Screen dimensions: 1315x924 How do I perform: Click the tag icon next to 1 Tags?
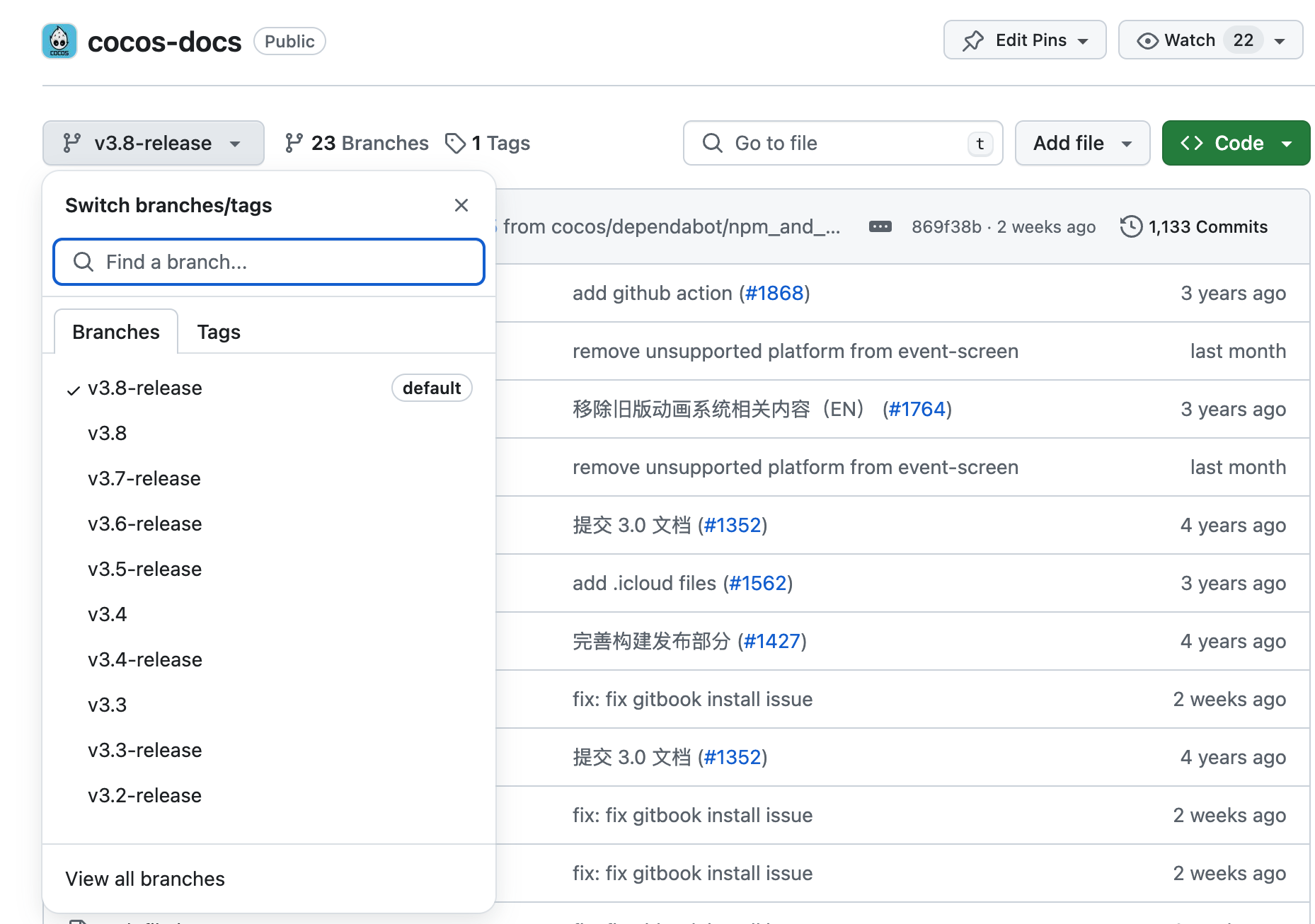point(455,143)
